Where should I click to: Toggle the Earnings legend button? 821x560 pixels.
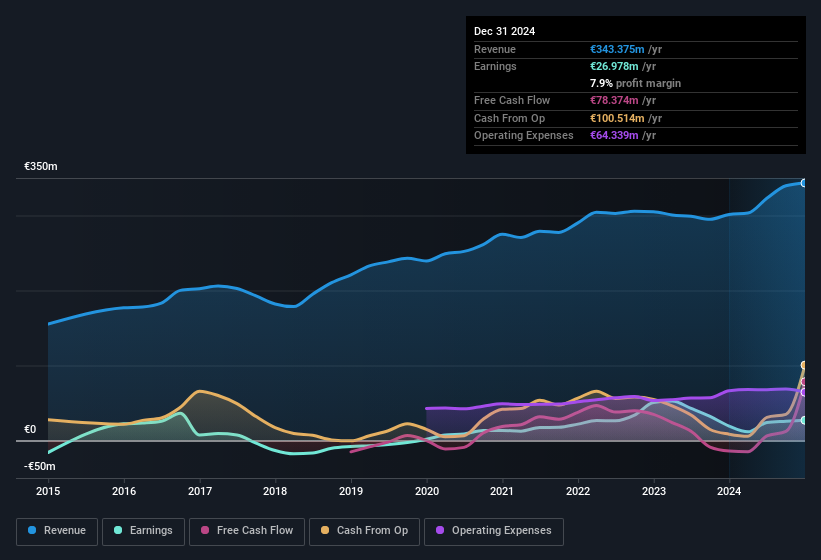point(143,531)
